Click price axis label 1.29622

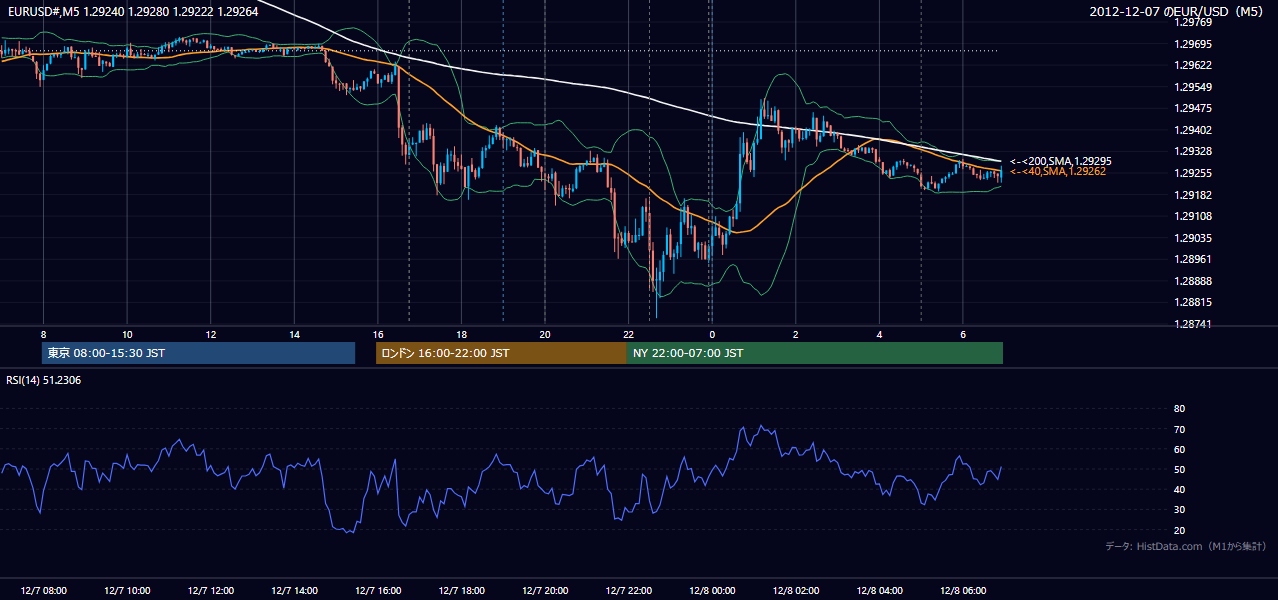point(1193,65)
